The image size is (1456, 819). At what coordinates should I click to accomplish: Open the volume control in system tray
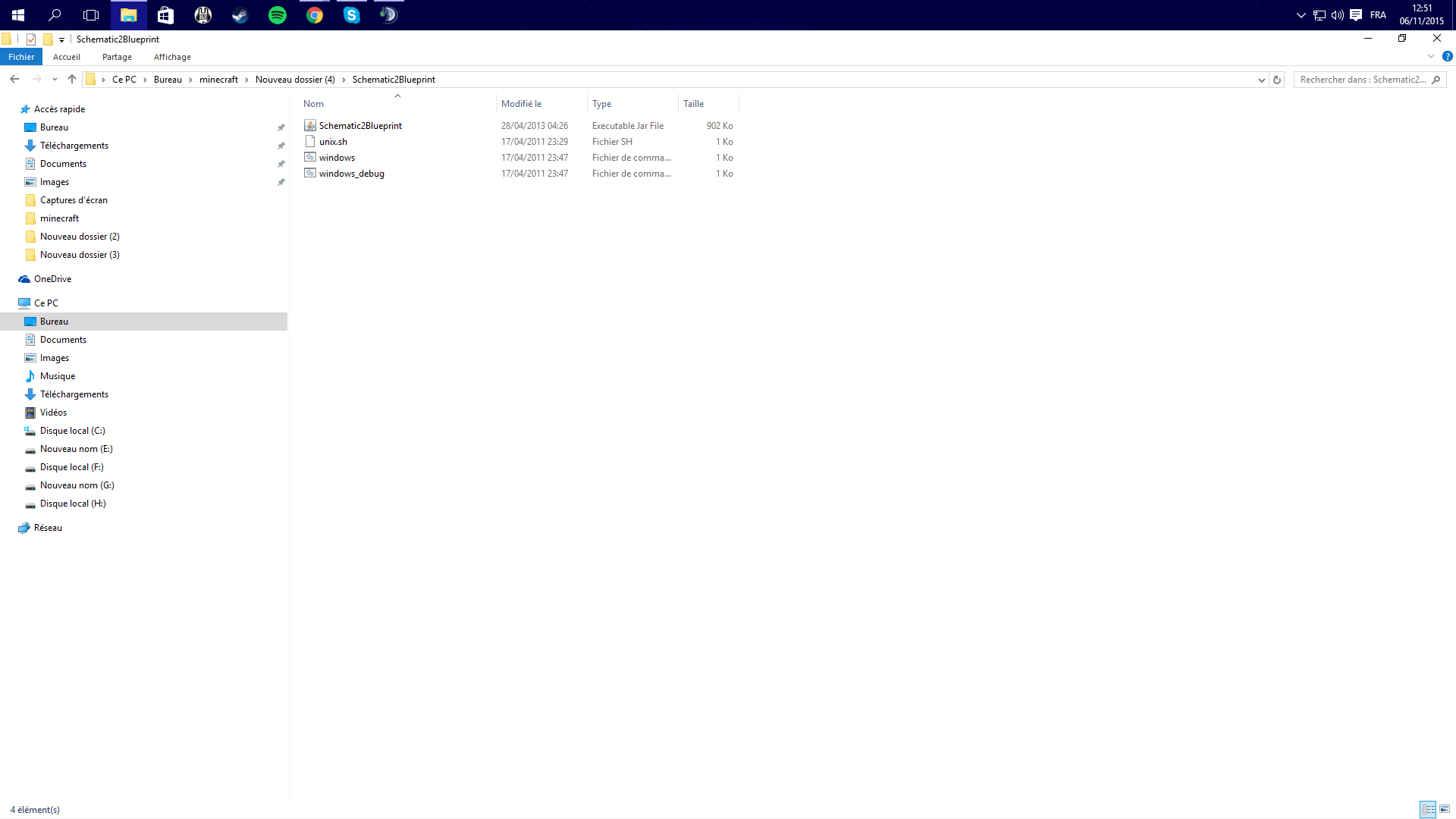tap(1338, 15)
